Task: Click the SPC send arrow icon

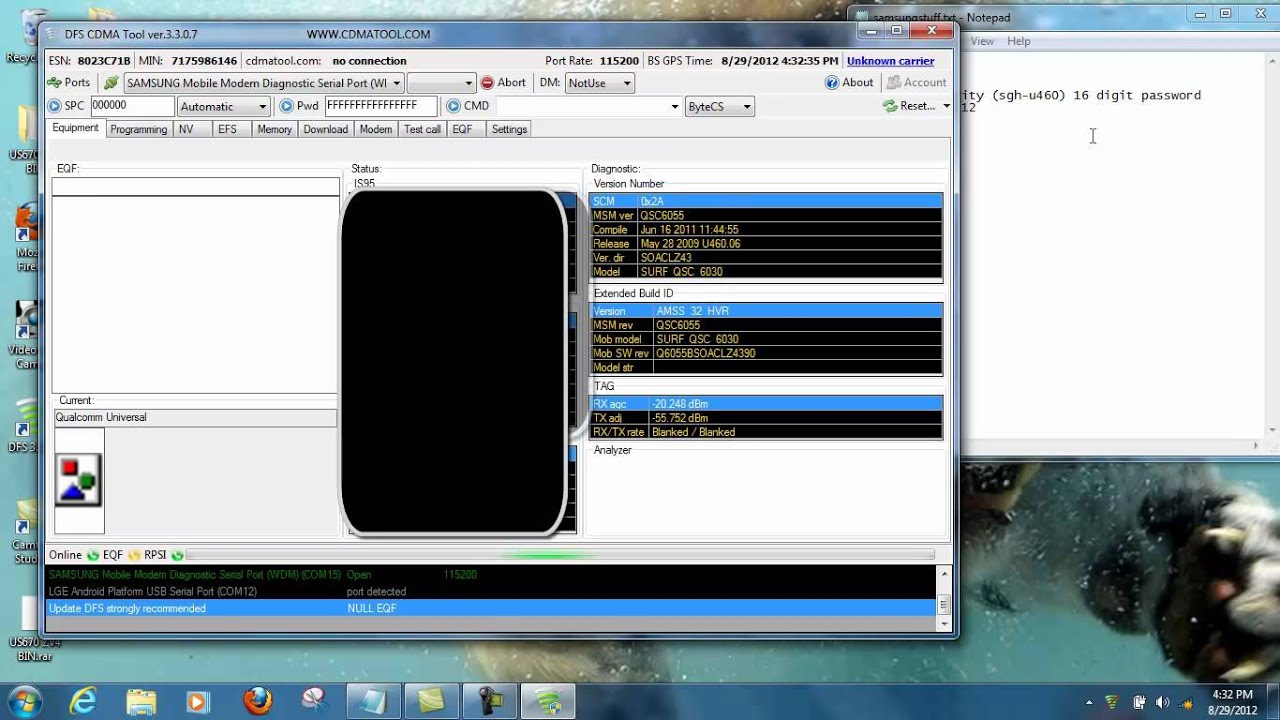Action: tap(54, 106)
